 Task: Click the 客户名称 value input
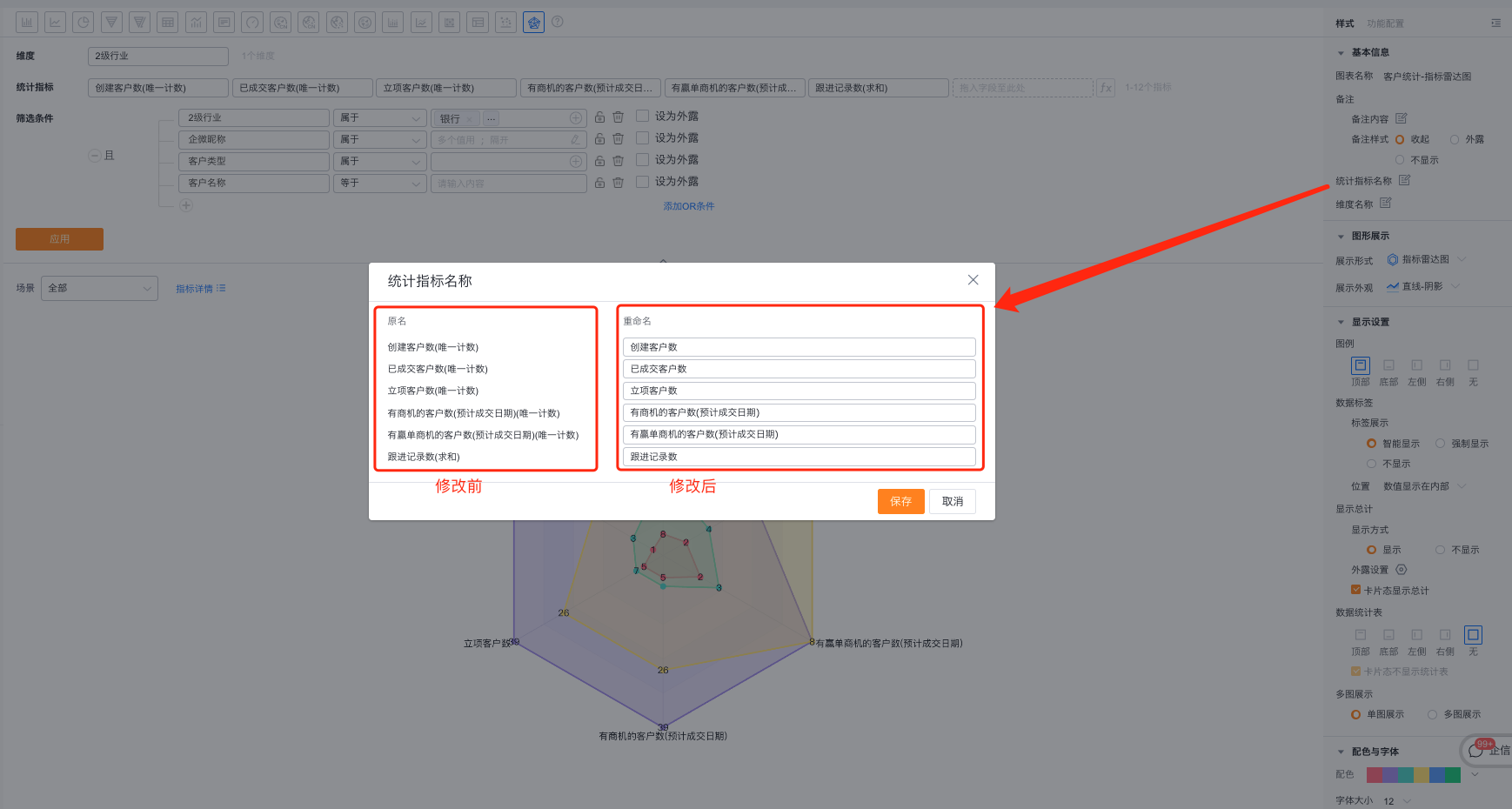tap(509, 184)
